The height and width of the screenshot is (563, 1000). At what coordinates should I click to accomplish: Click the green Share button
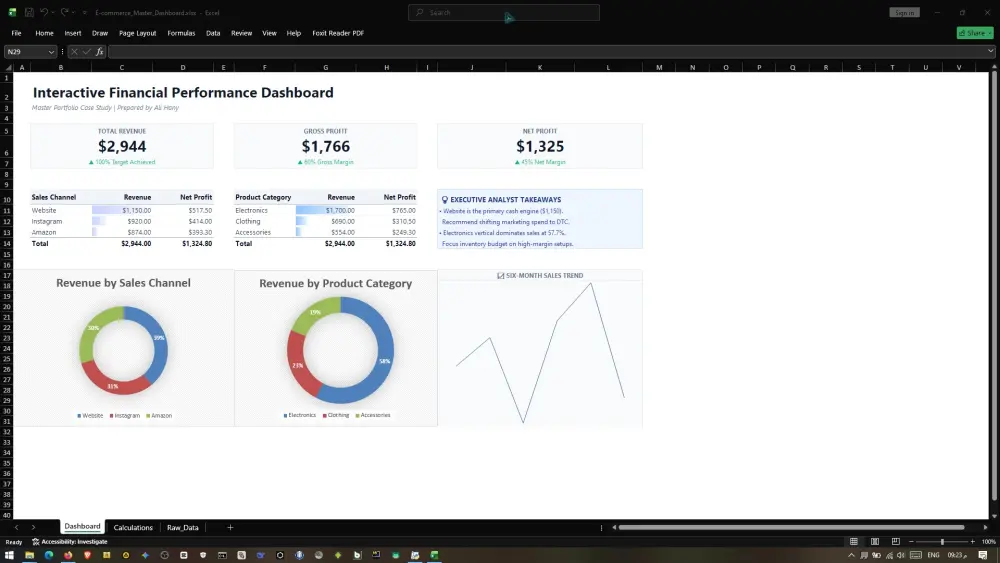pos(974,33)
